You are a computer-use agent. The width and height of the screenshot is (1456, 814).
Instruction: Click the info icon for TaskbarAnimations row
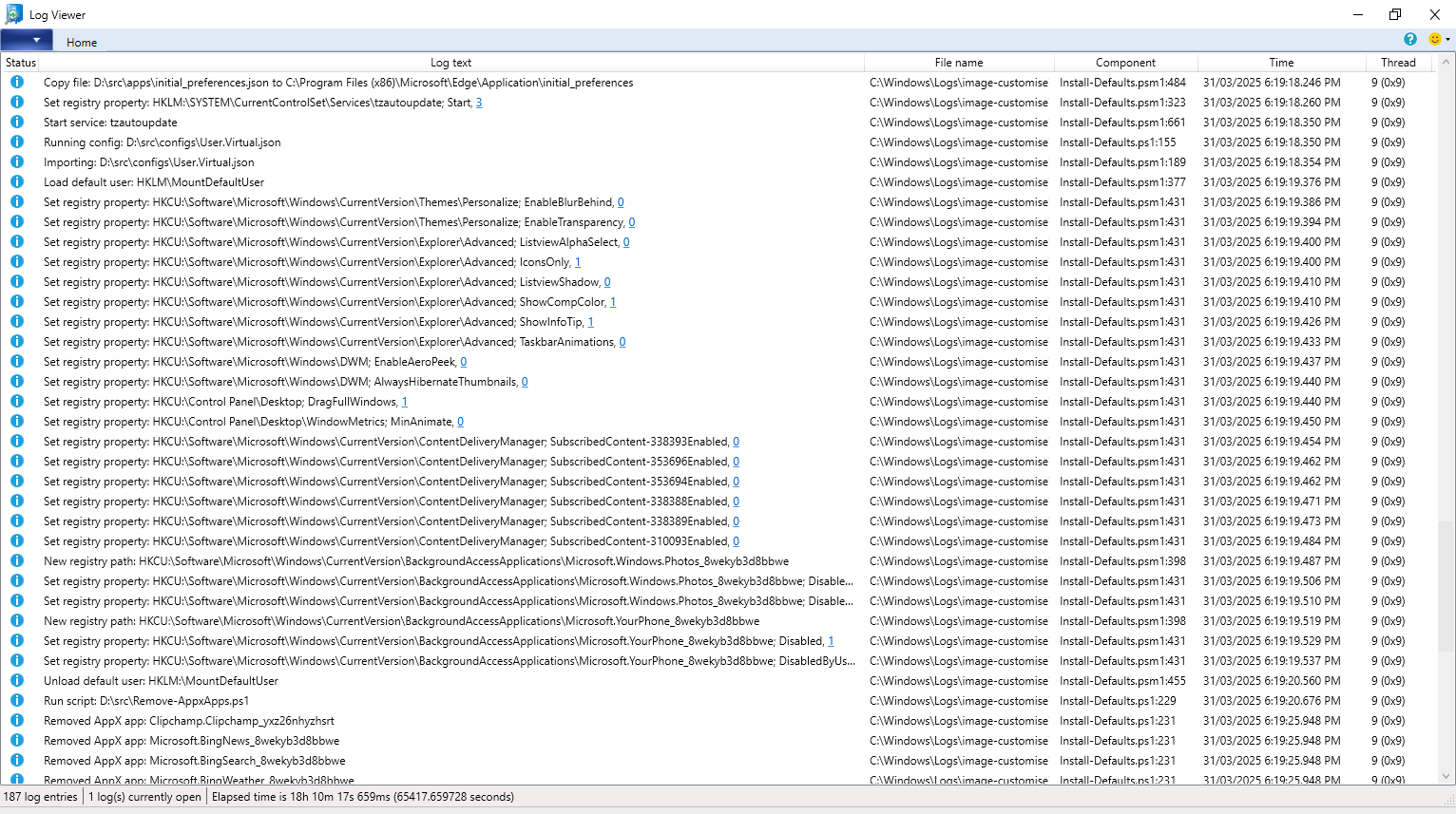(x=17, y=342)
